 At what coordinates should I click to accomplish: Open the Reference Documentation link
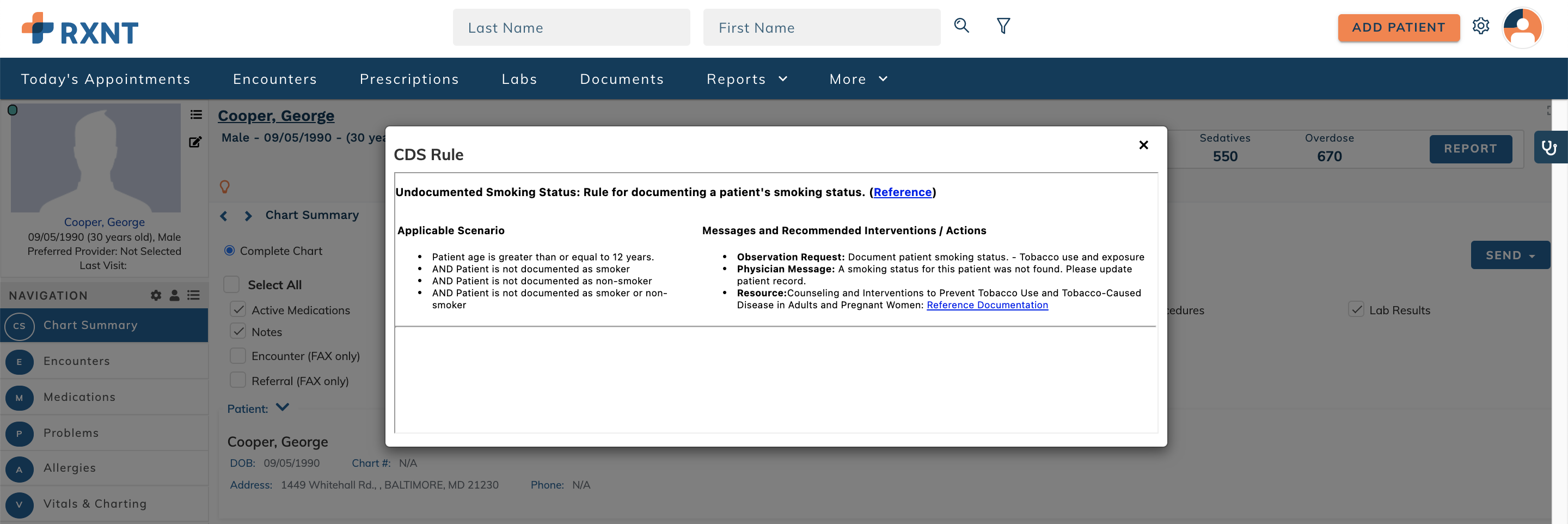(x=987, y=304)
